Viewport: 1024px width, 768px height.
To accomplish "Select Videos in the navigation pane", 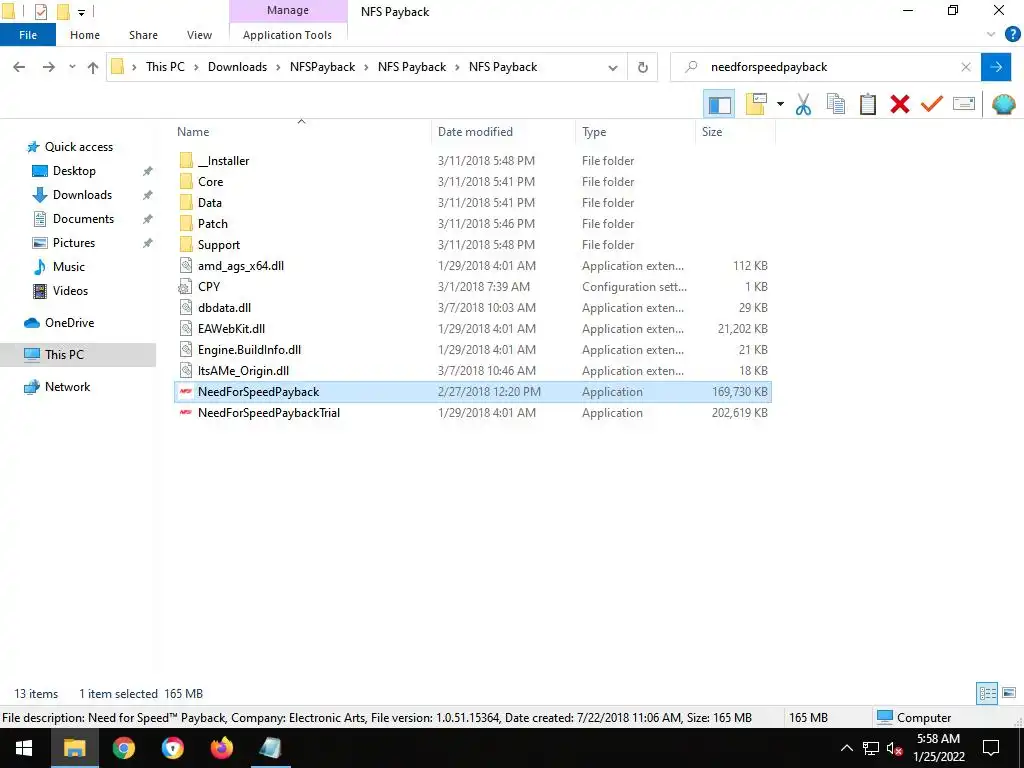I will 70,291.
